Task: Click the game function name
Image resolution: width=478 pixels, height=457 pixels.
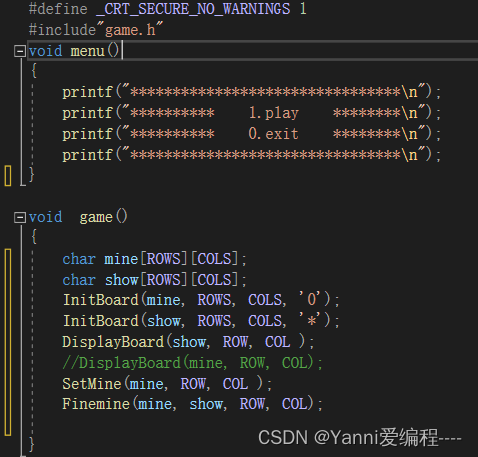Action: click(x=96, y=217)
